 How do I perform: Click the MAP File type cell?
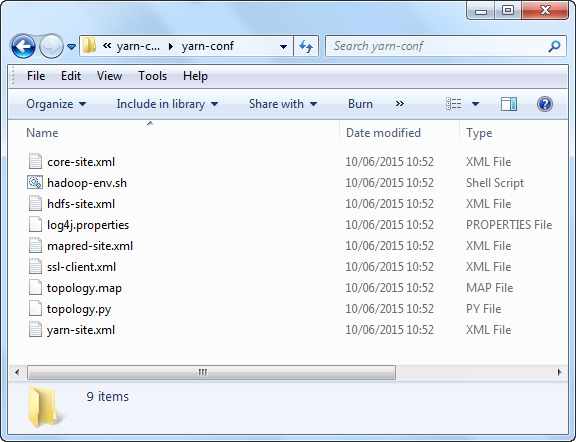click(489, 288)
